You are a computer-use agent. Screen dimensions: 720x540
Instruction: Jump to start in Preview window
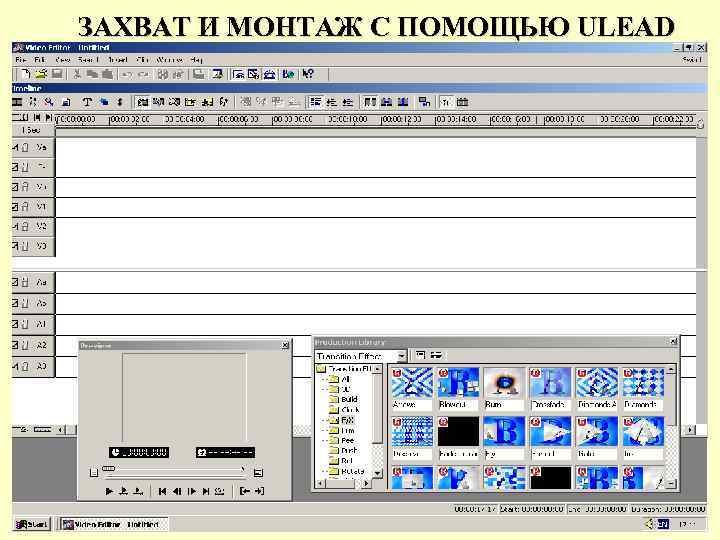click(162, 491)
